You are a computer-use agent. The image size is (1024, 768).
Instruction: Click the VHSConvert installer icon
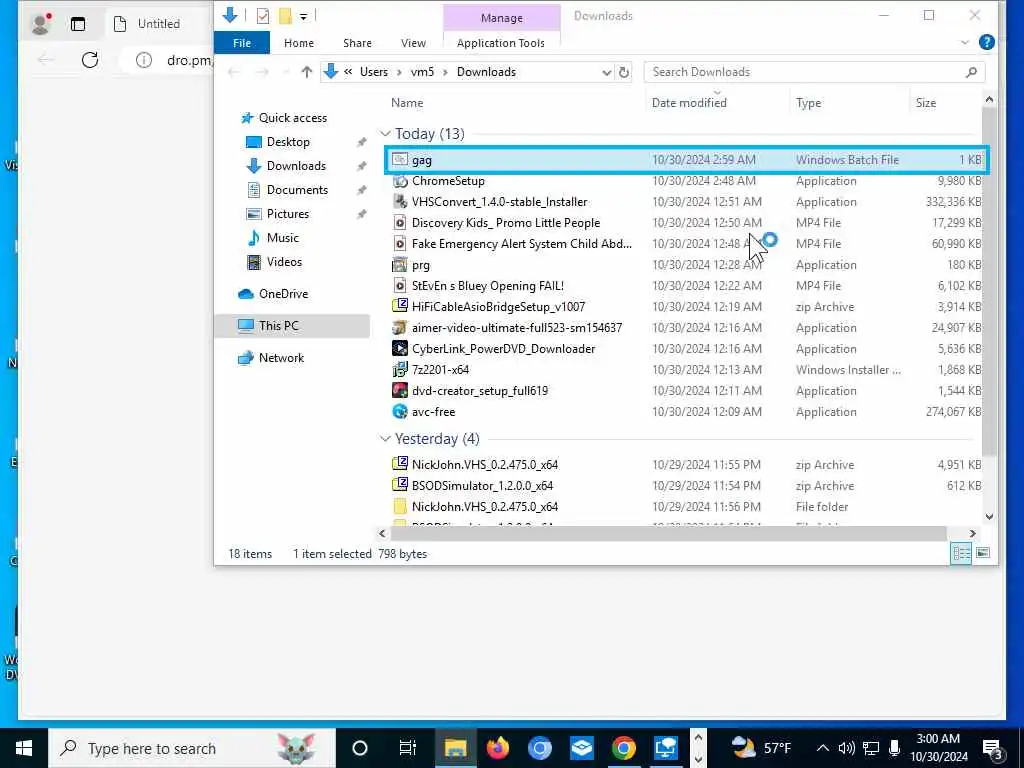400,202
